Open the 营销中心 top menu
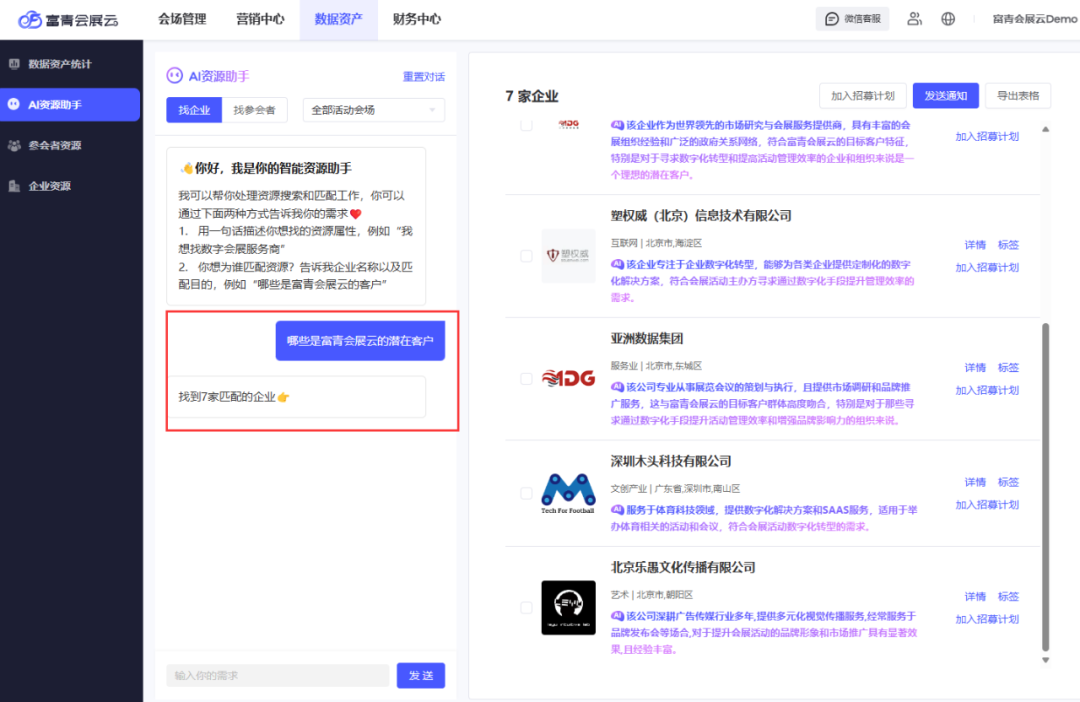 coord(260,19)
